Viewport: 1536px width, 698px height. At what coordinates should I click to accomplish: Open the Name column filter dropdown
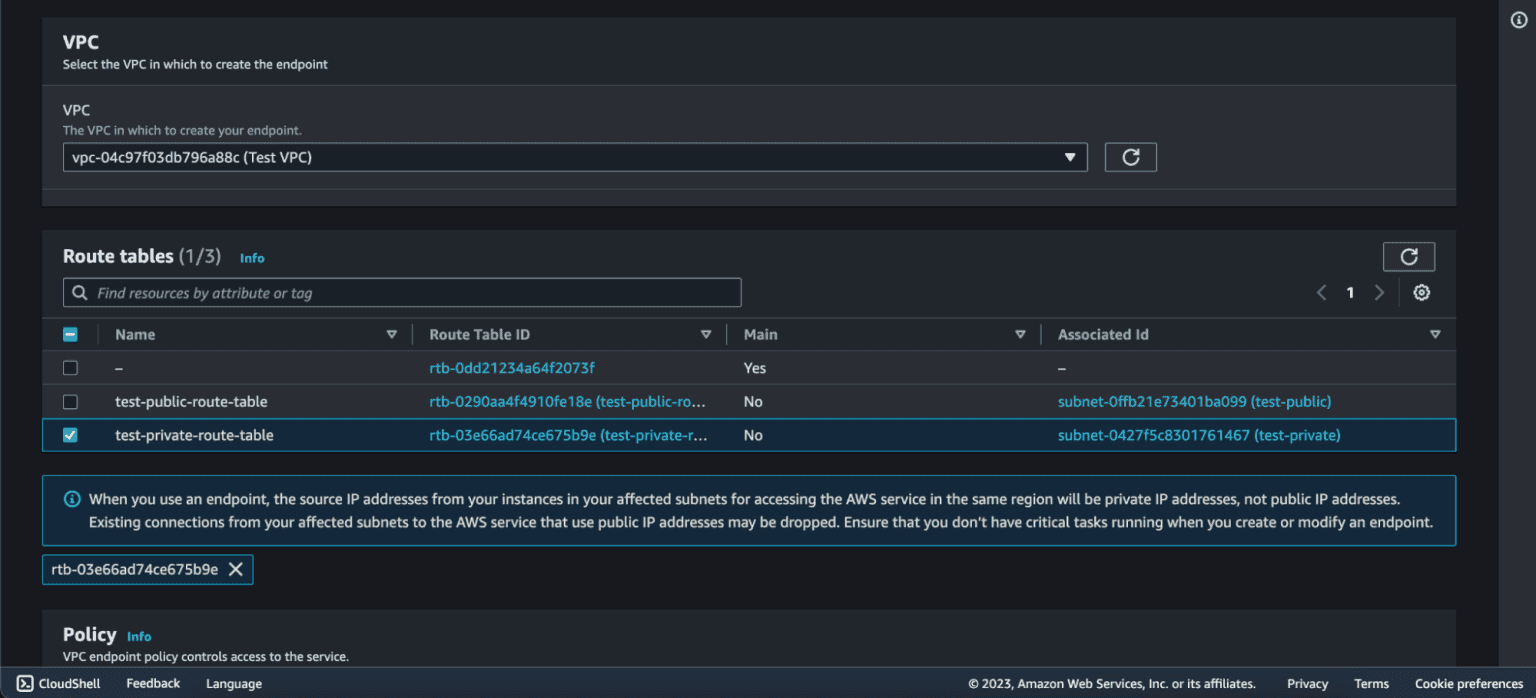coord(392,334)
